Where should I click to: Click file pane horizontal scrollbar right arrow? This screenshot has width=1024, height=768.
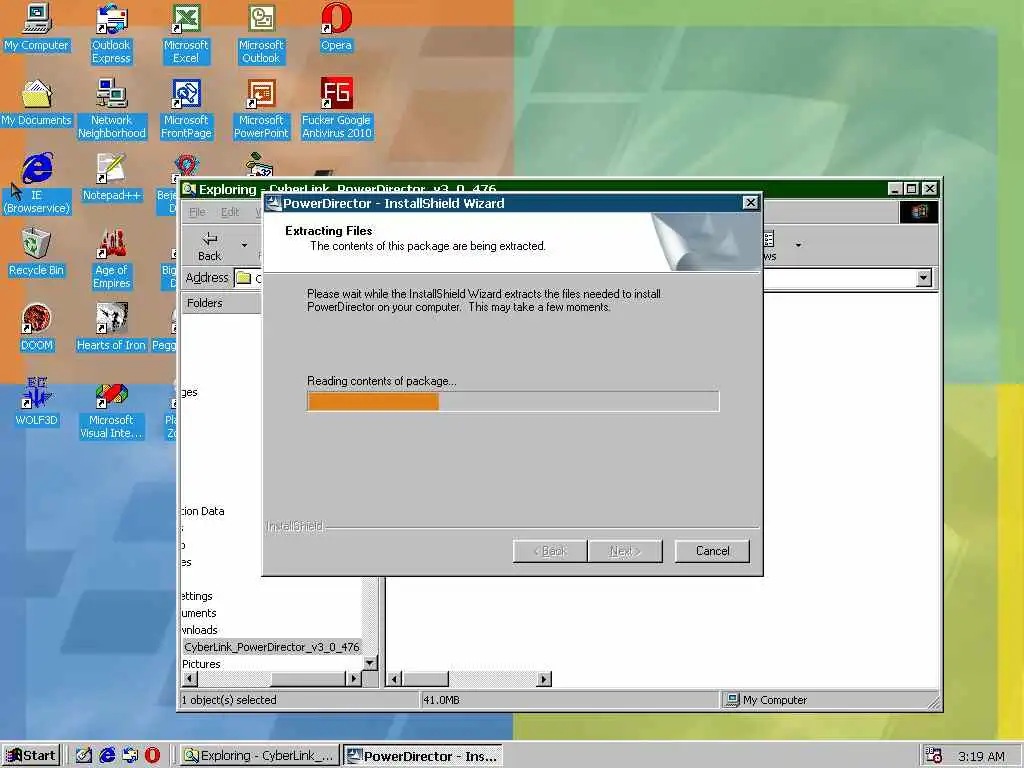point(544,679)
